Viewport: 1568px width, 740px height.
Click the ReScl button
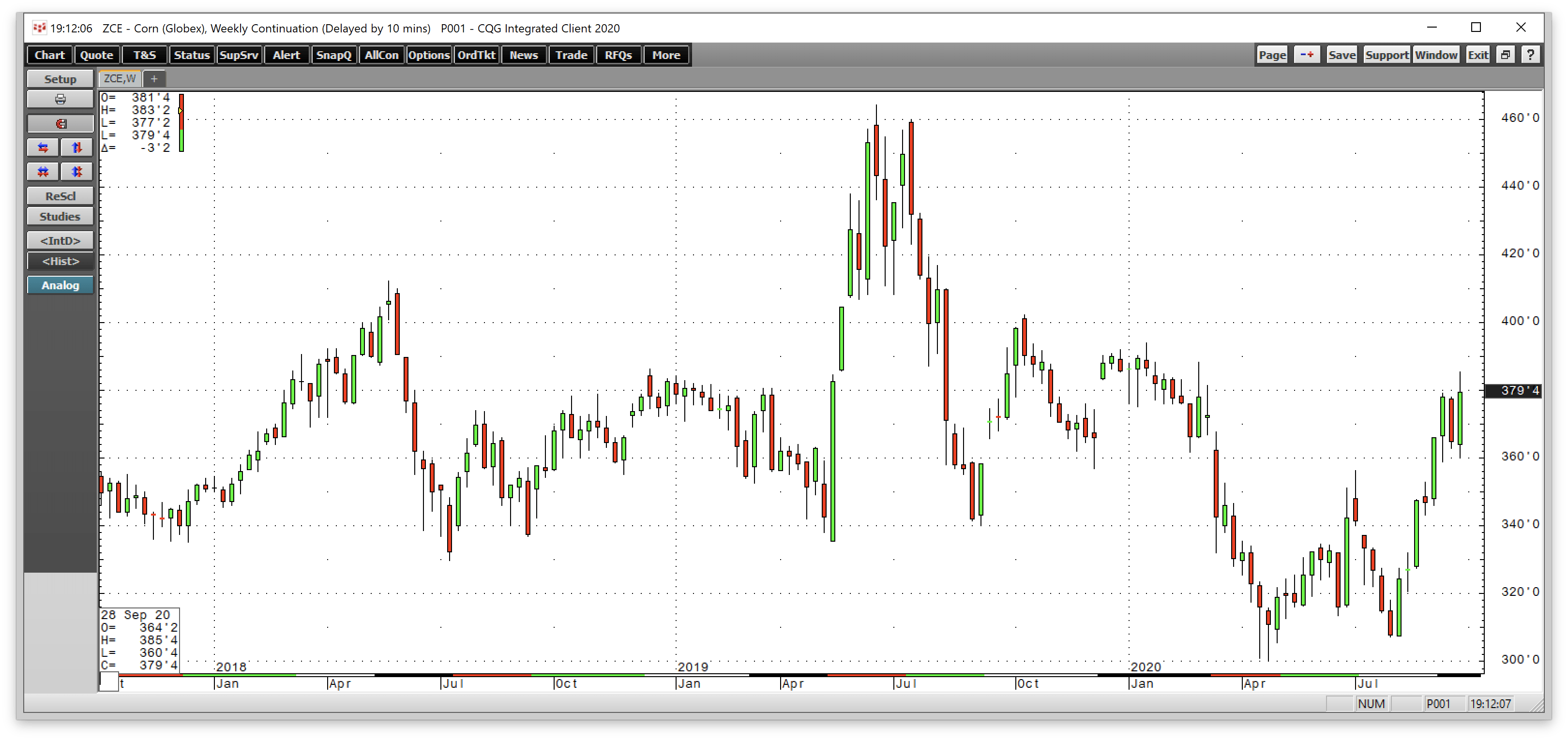pos(60,196)
